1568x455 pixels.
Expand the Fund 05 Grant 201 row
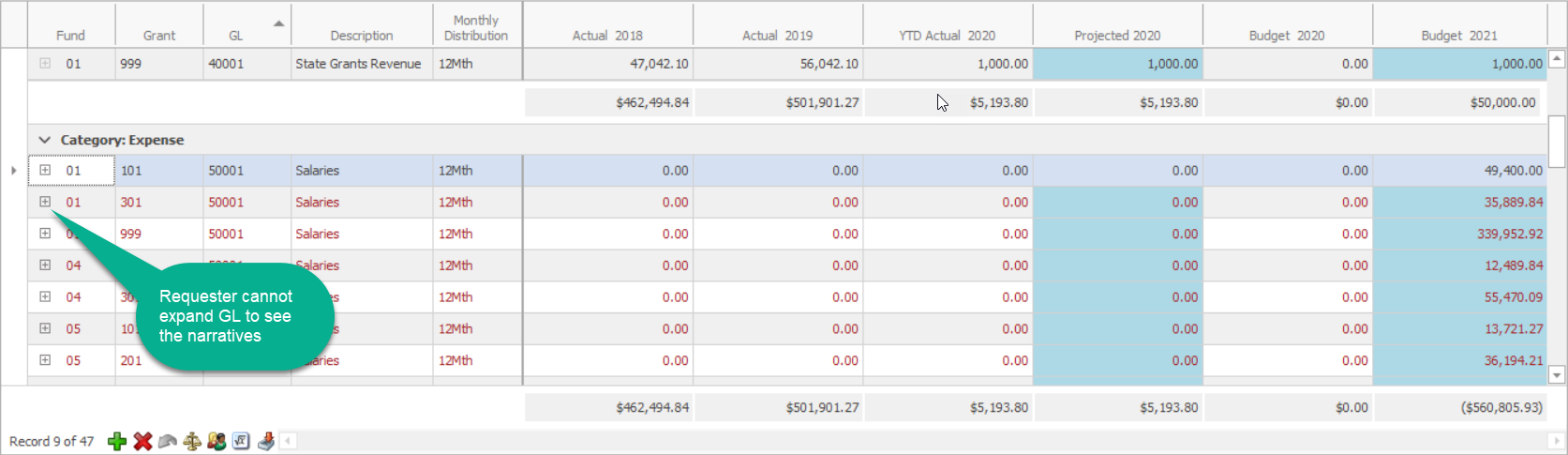45,360
